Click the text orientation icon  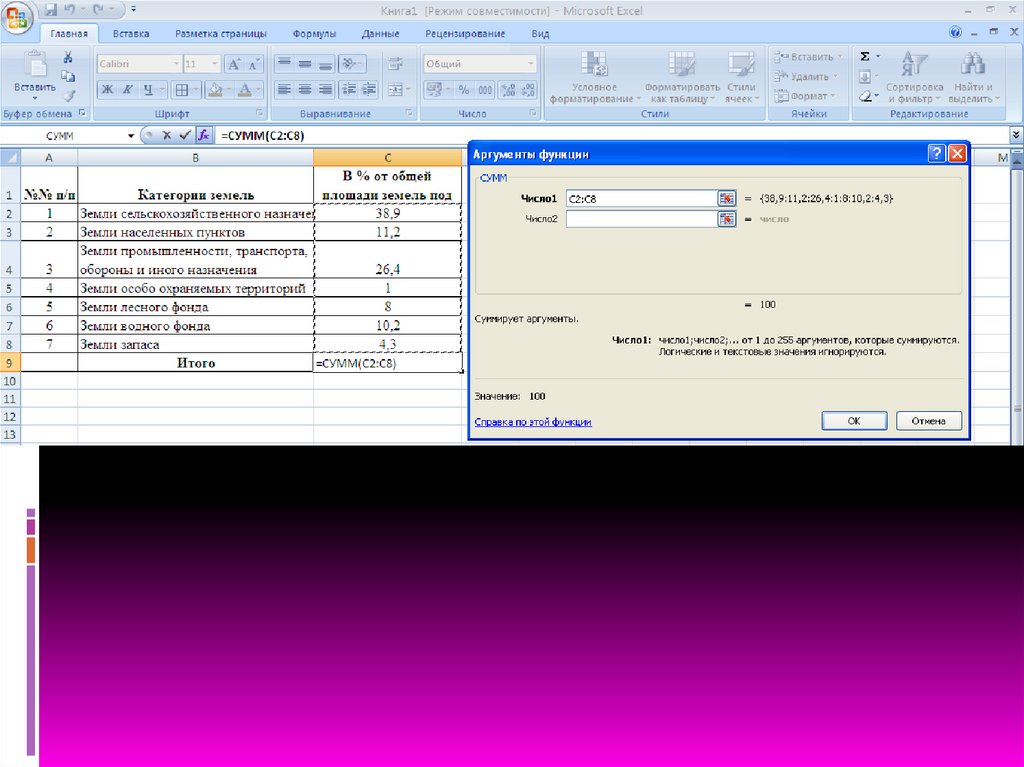pos(349,63)
